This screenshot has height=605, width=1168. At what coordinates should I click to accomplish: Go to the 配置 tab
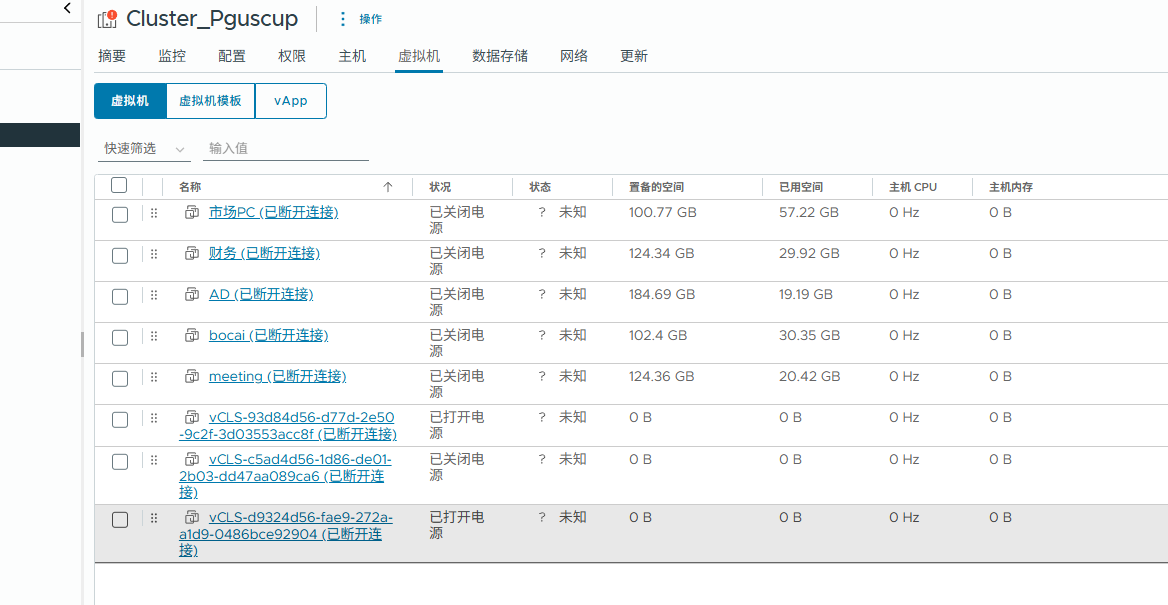232,56
